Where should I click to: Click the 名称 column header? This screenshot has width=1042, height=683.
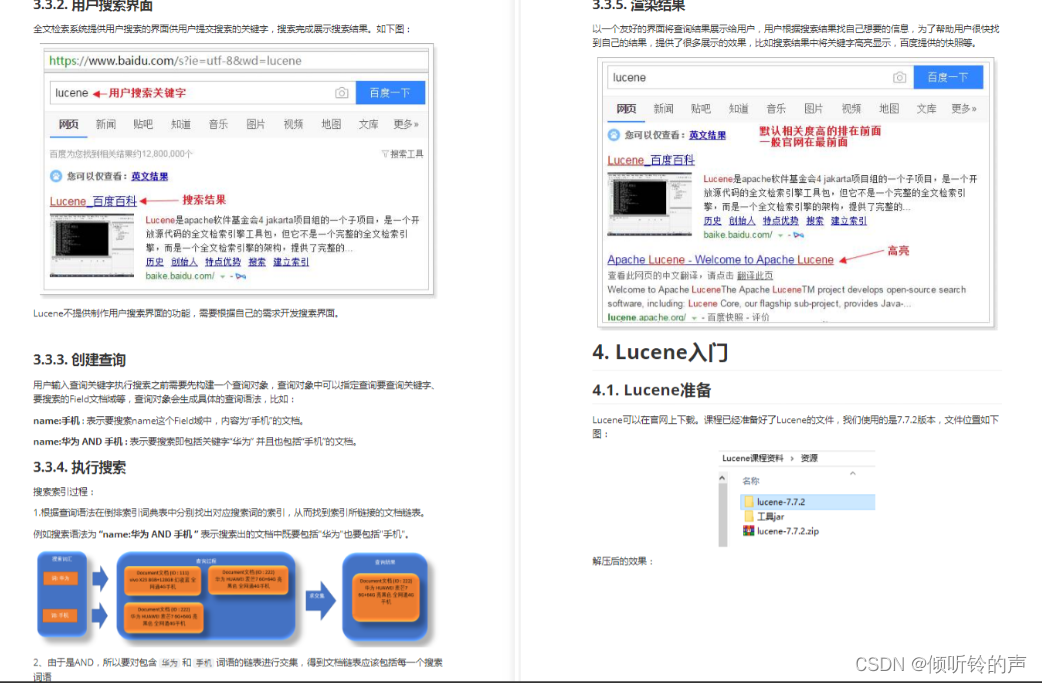coord(751,481)
